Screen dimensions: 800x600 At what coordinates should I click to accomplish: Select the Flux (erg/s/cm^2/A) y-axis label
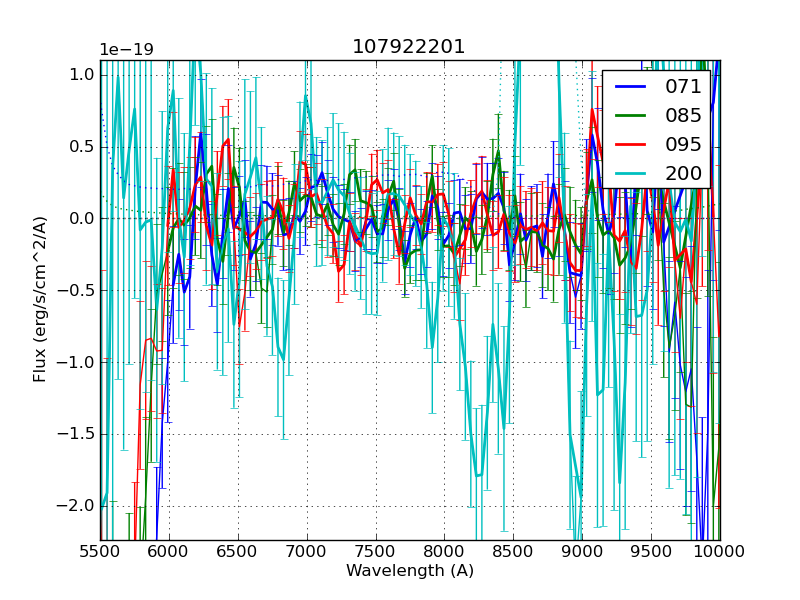tap(40, 299)
